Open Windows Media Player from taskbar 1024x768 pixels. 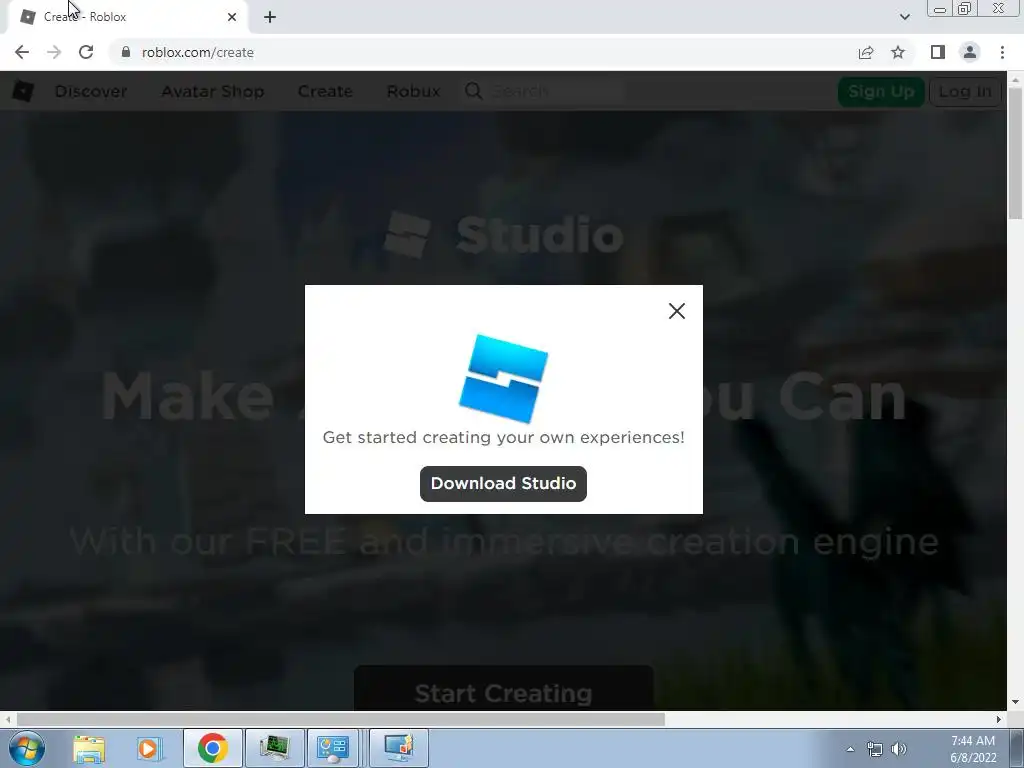pyautogui.click(x=149, y=748)
